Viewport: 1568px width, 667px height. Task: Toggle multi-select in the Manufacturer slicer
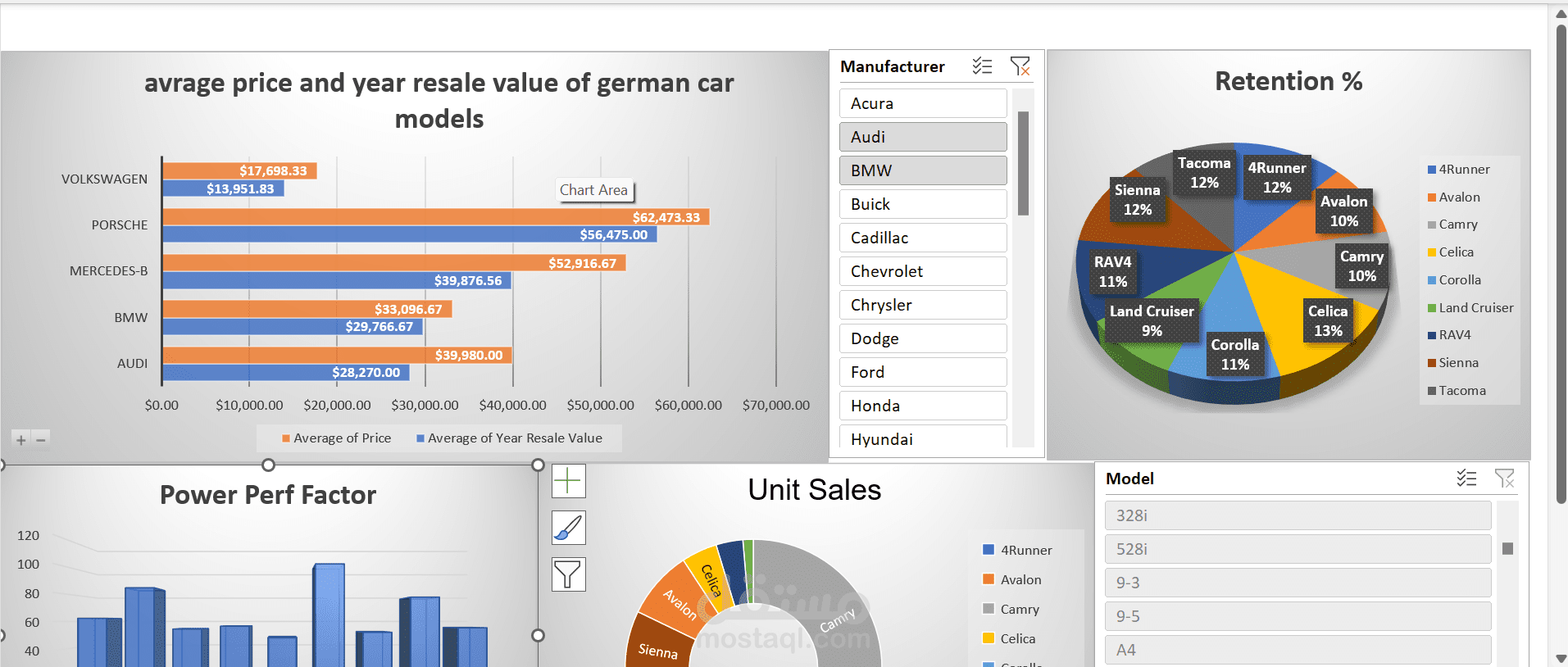982,66
